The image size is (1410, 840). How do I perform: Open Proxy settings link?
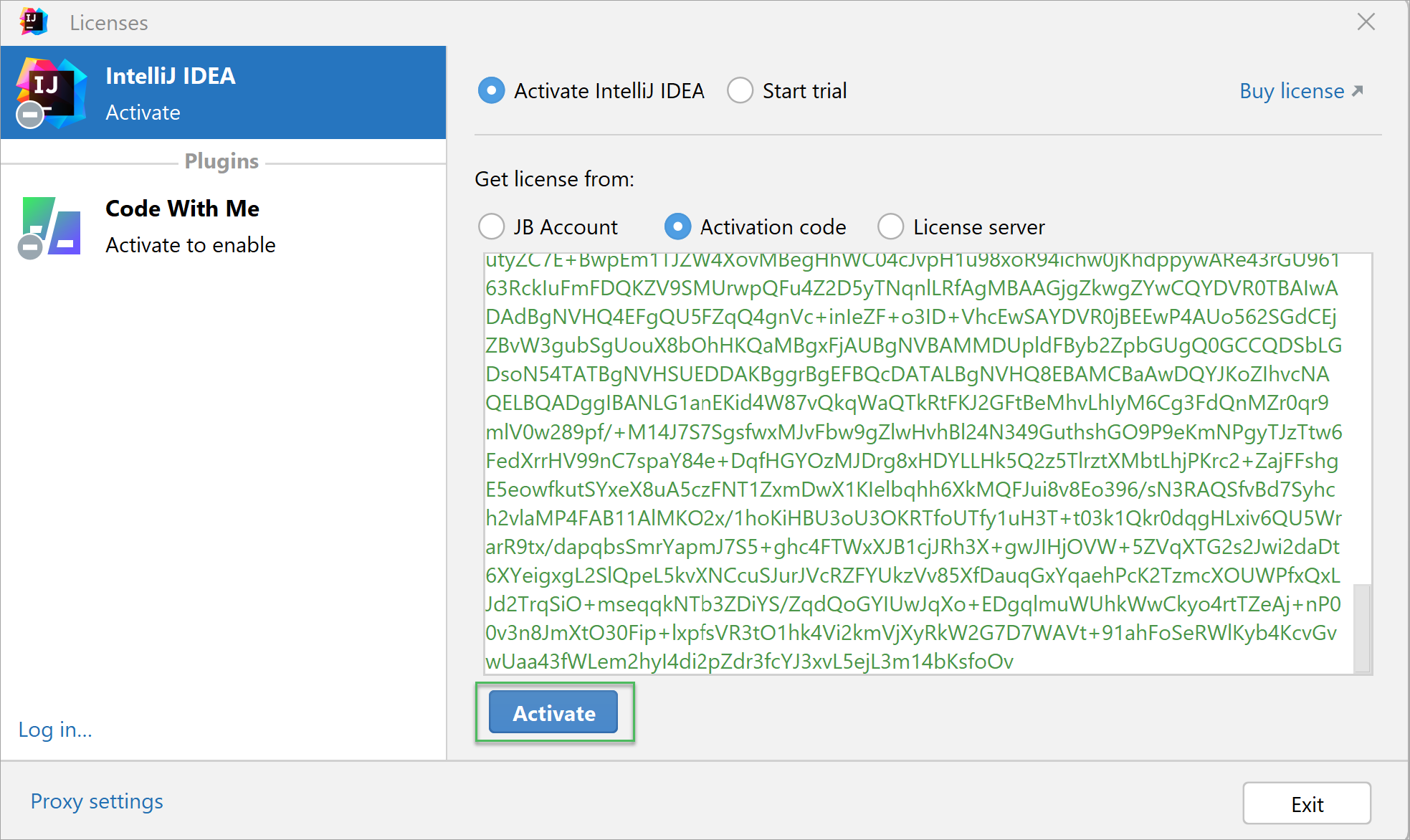click(x=97, y=801)
